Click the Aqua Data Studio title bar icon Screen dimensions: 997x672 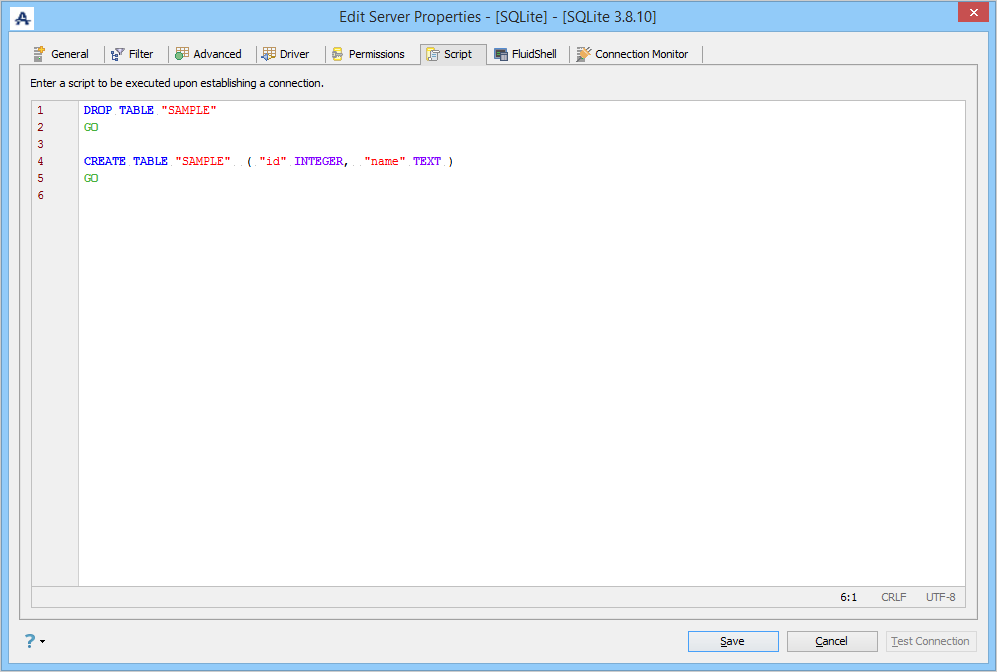coord(22,18)
